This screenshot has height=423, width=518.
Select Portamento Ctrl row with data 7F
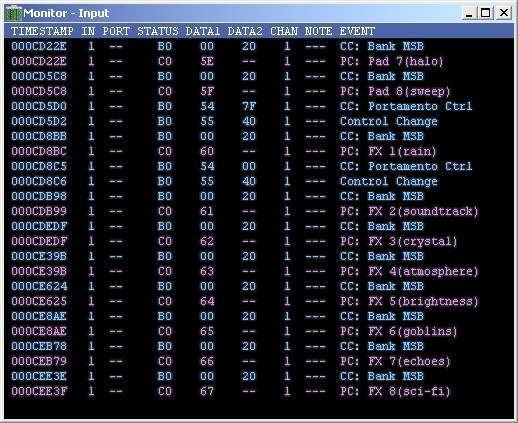pos(259,106)
